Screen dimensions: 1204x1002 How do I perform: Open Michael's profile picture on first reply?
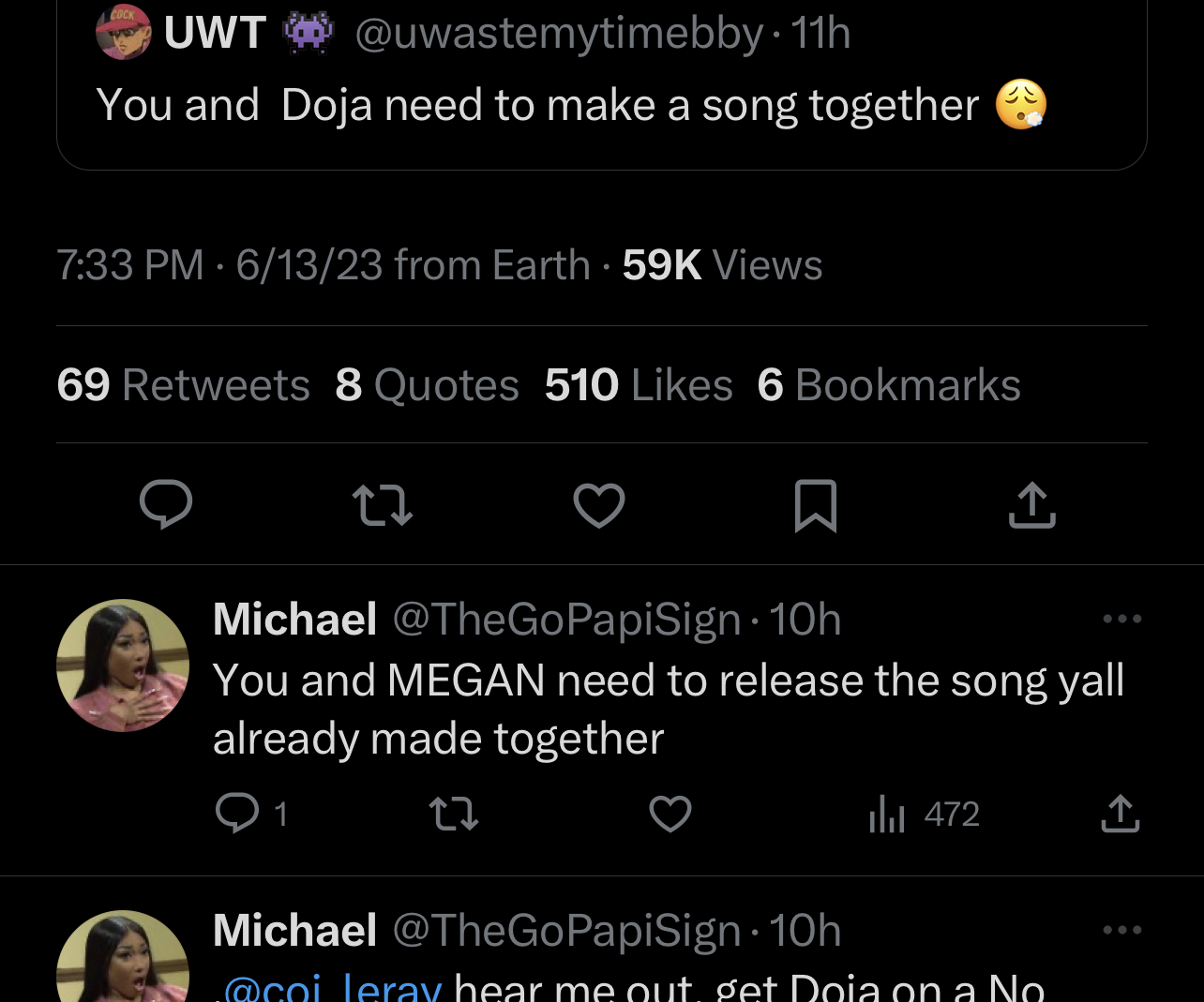123,666
